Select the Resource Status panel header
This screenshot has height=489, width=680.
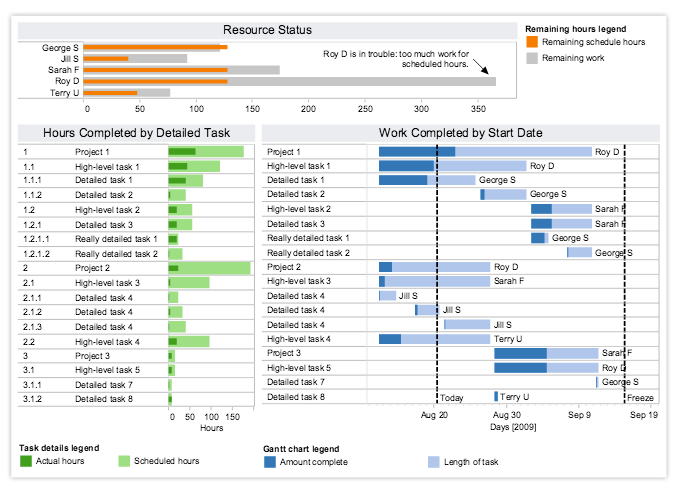point(267,30)
